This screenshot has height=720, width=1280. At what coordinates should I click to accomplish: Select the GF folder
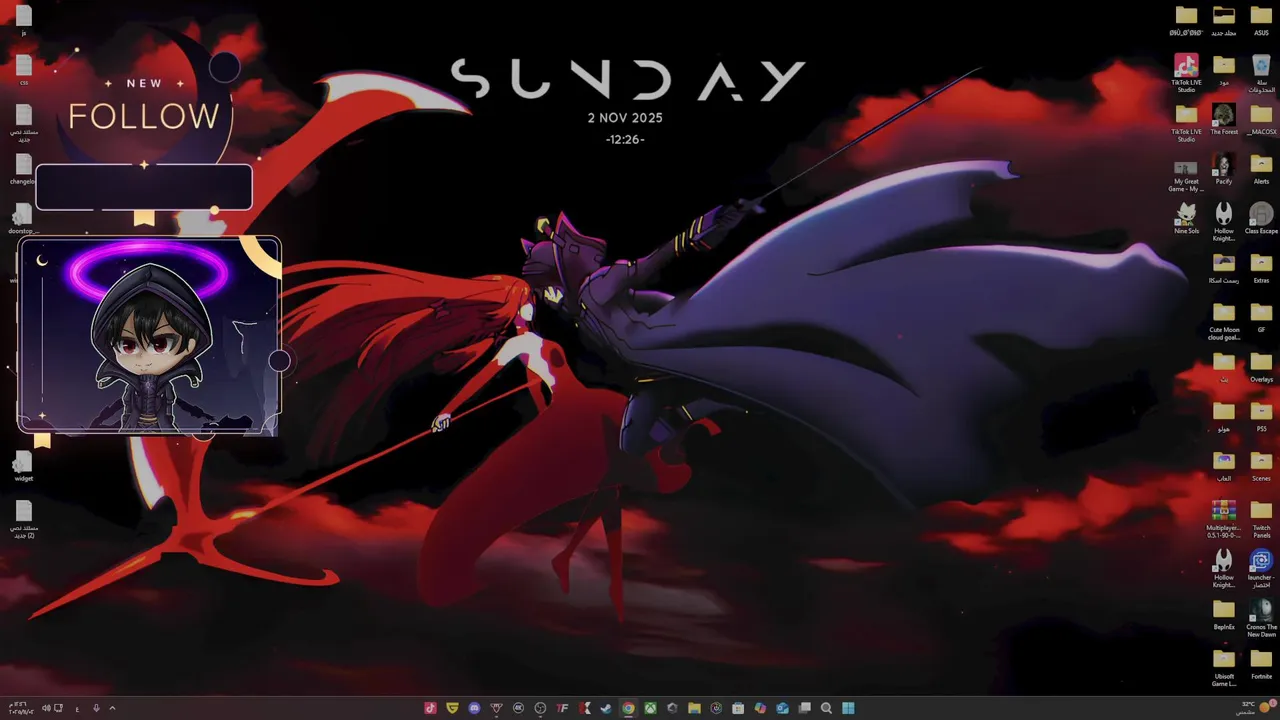click(x=1261, y=316)
